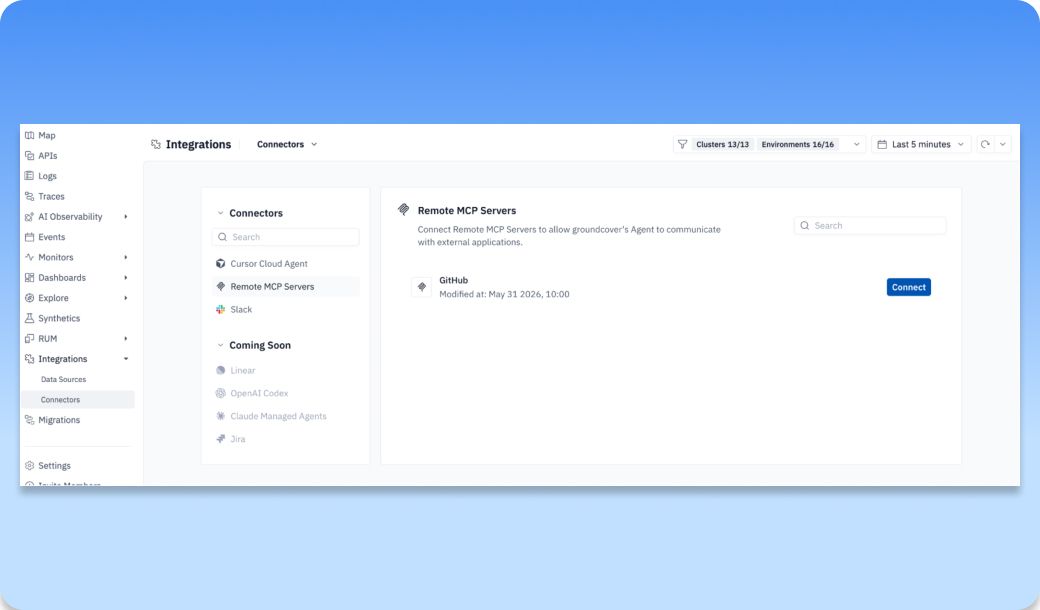
Task: Click the Traces icon in sidebar
Action: click(x=29, y=196)
